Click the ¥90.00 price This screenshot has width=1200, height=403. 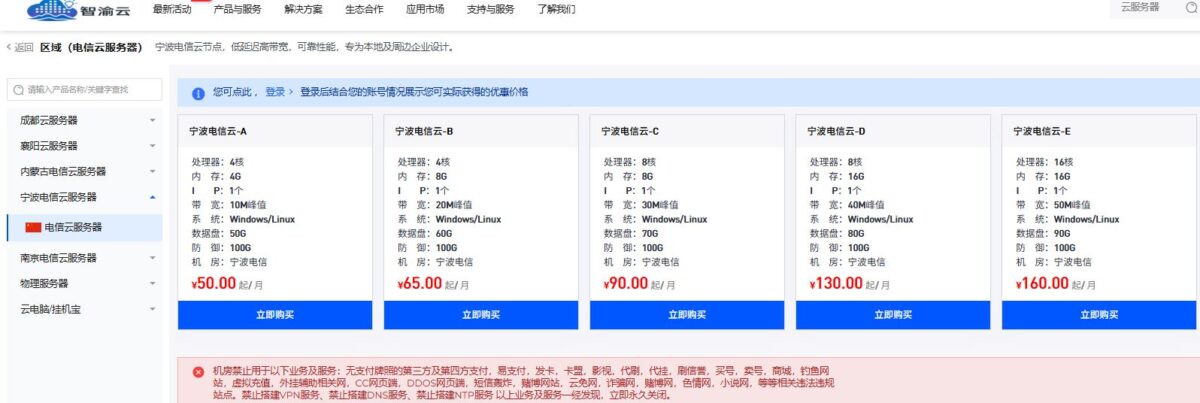tap(626, 283)
